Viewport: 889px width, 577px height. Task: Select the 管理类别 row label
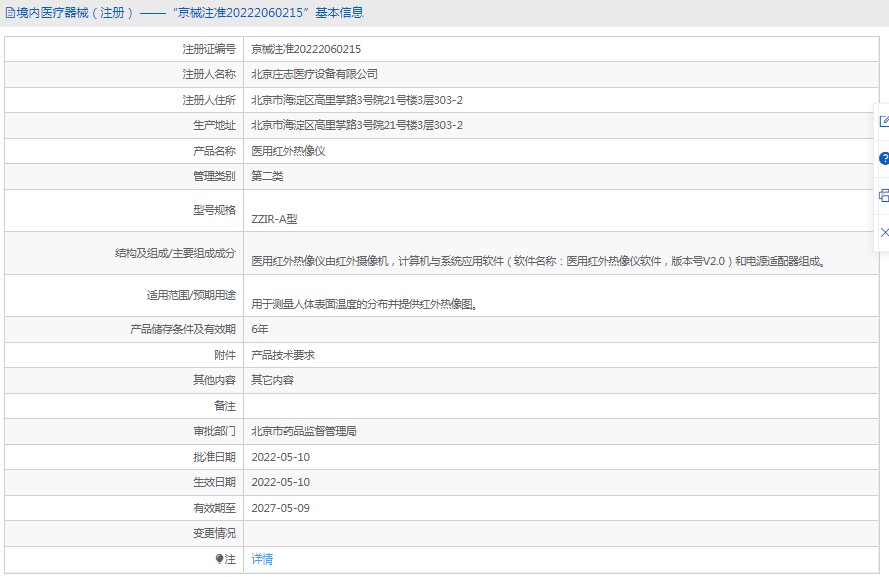[214, 176]
